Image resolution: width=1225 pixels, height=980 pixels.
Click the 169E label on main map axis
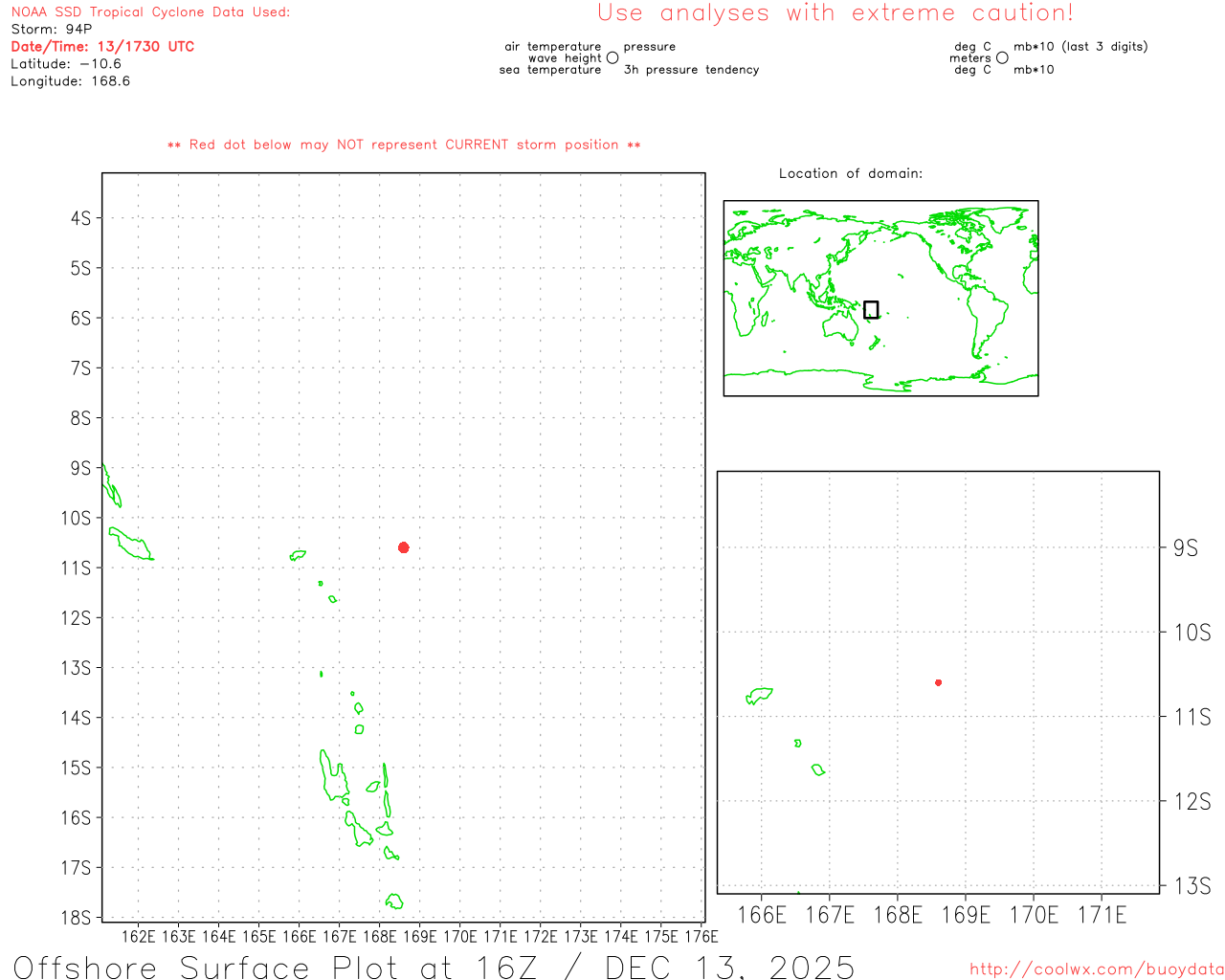click(x=419, y=936)
